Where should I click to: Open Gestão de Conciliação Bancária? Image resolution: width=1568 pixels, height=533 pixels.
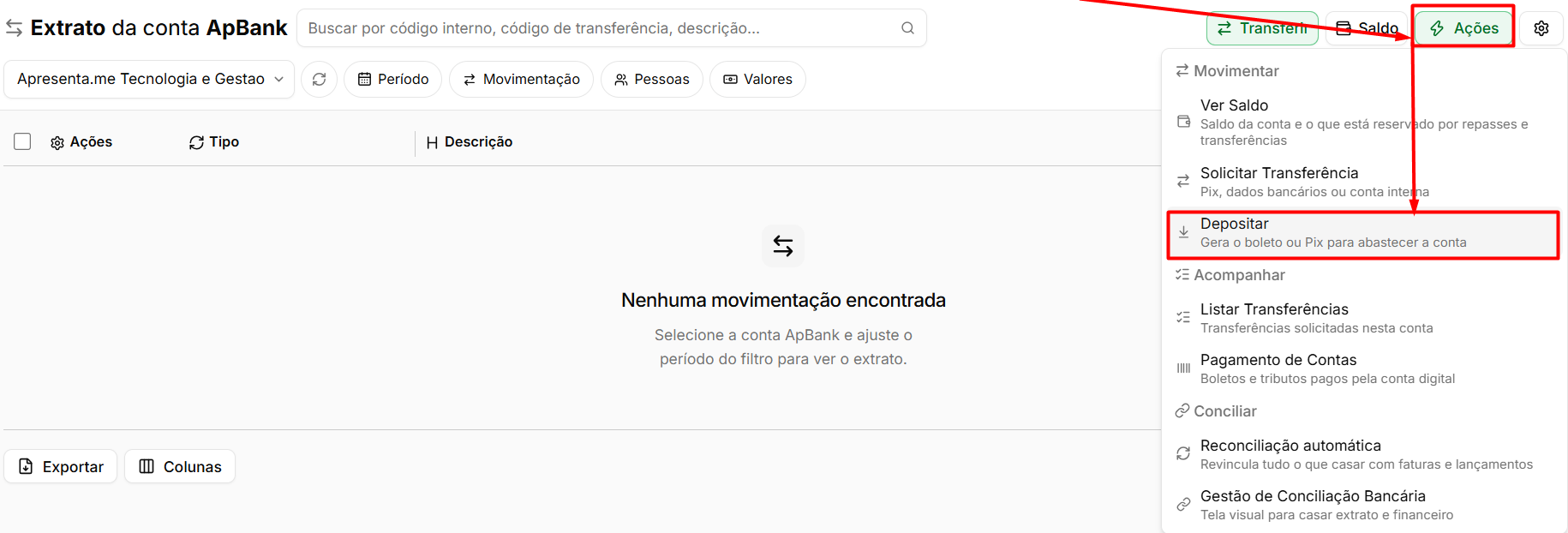[x=1363, y=505]
